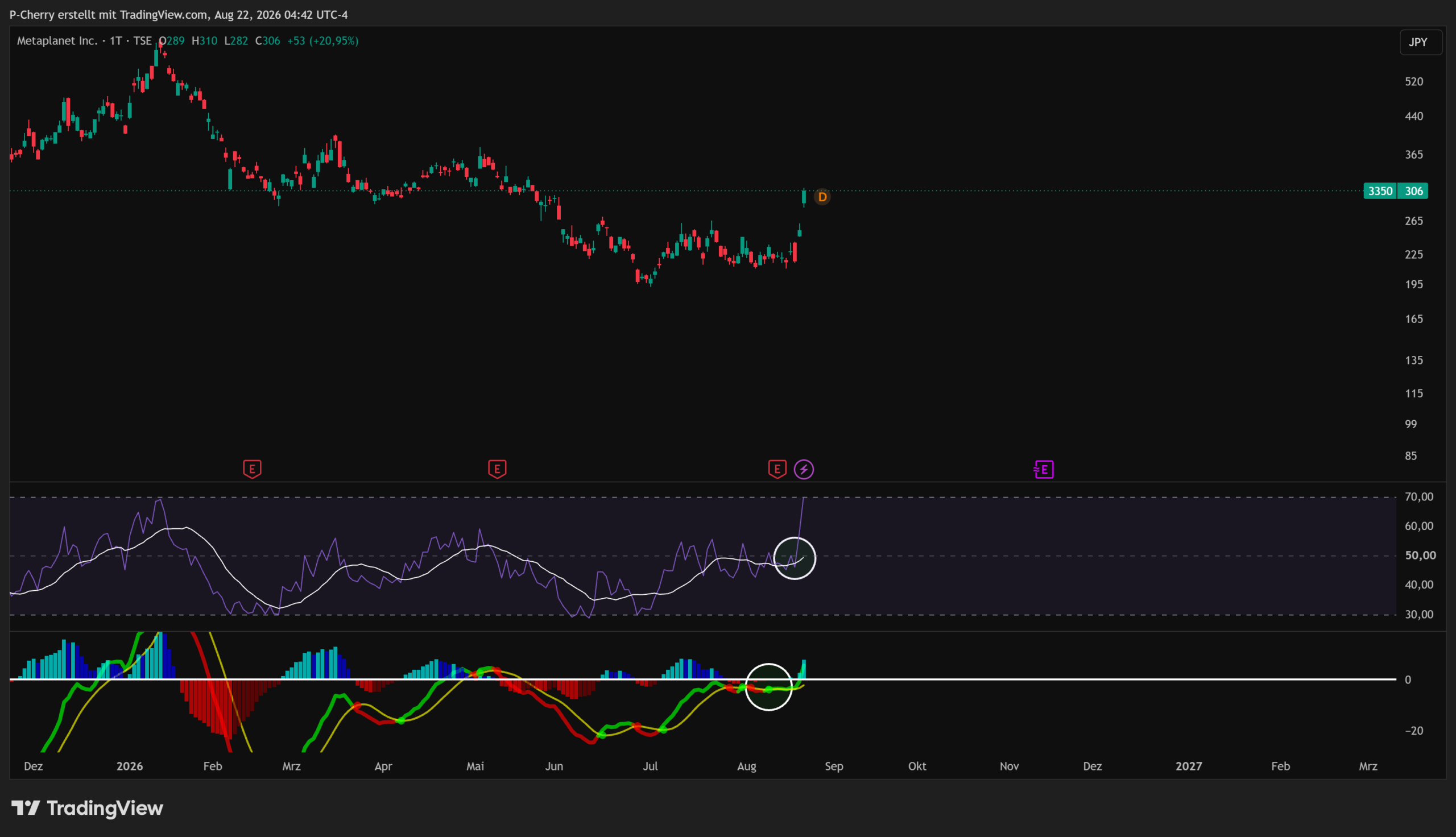
Task: Click the open value O289
Action: [x=172, y=41]
